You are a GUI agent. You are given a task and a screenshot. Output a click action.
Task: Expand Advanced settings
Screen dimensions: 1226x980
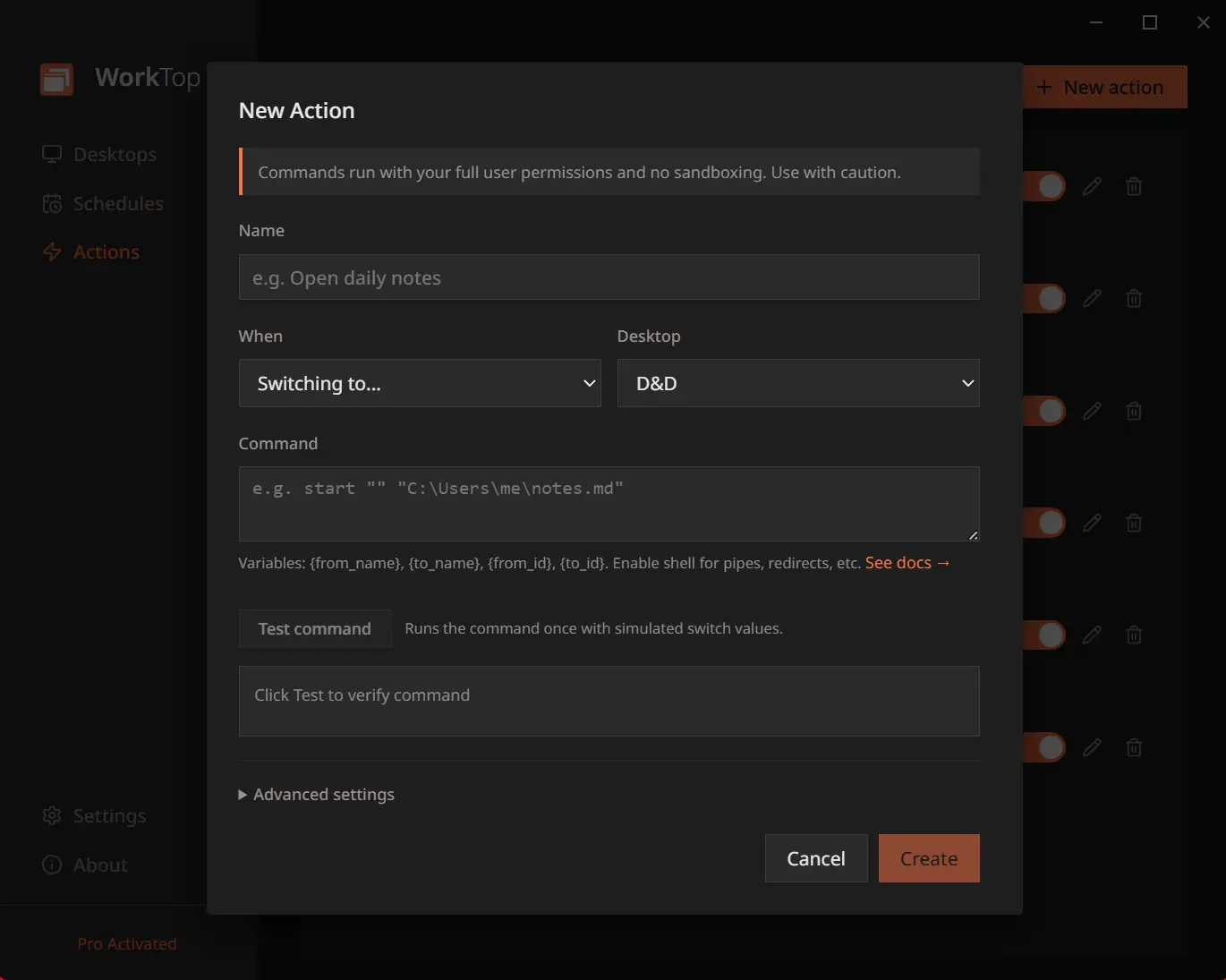click(x=317, y=795)
